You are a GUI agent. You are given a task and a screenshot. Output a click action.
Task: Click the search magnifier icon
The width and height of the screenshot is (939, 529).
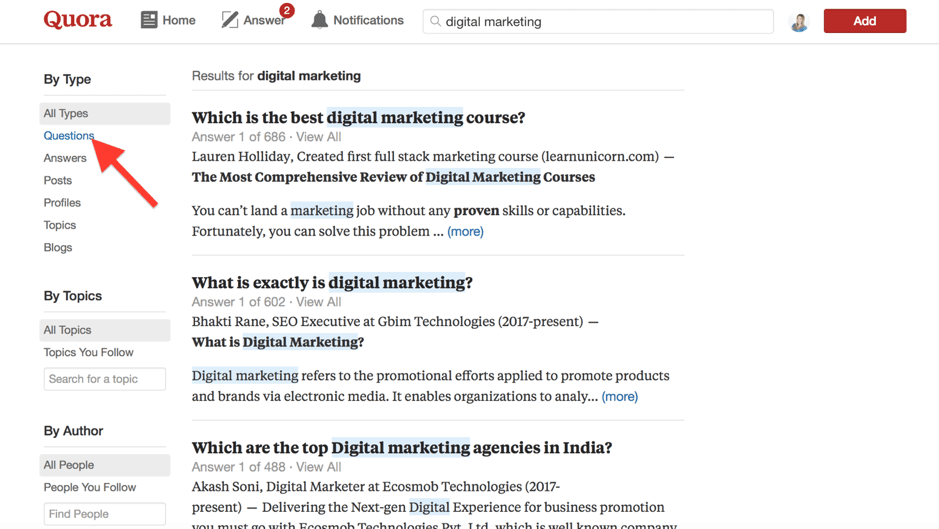[x=435, y=21]
